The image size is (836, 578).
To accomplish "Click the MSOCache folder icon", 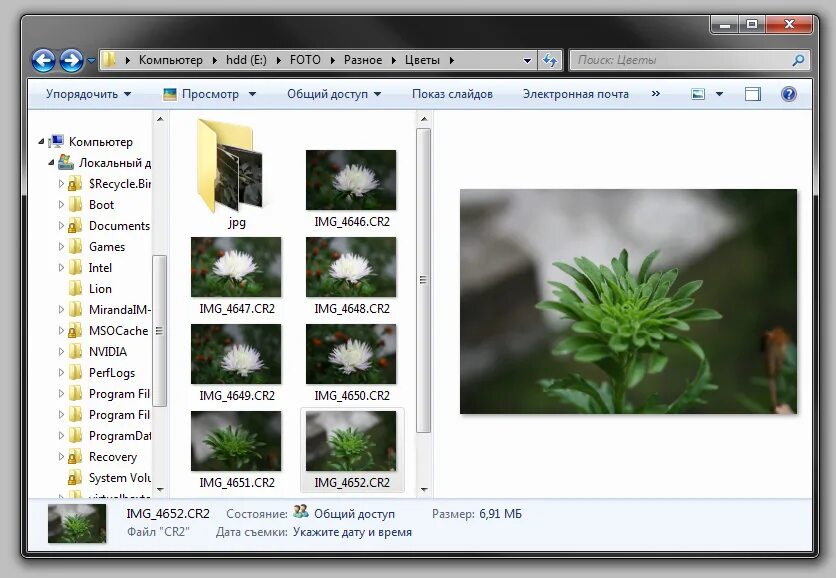I will [x=75, y=331].
